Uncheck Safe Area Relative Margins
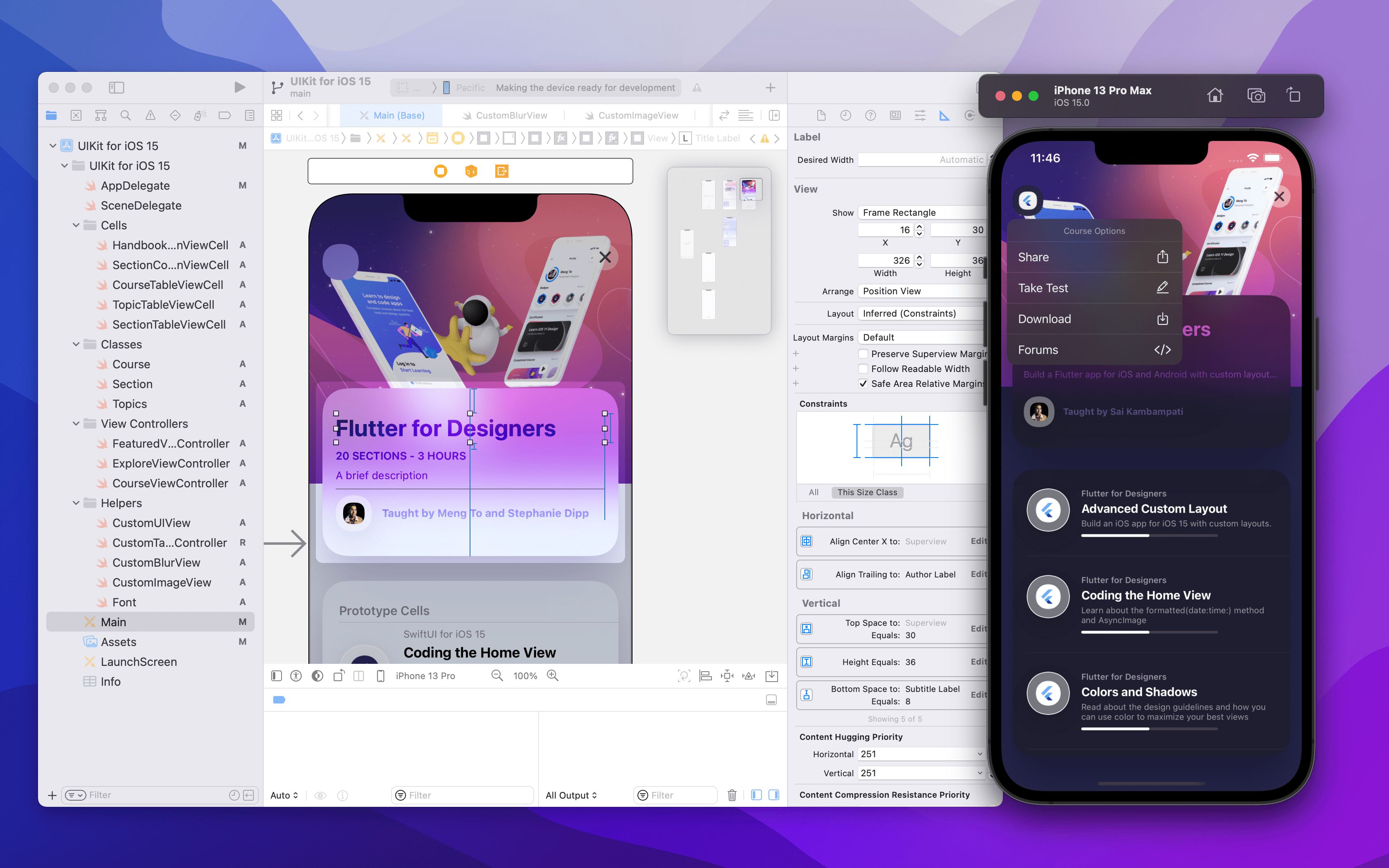The image size is (1389, 868). (x=863, y=384)
